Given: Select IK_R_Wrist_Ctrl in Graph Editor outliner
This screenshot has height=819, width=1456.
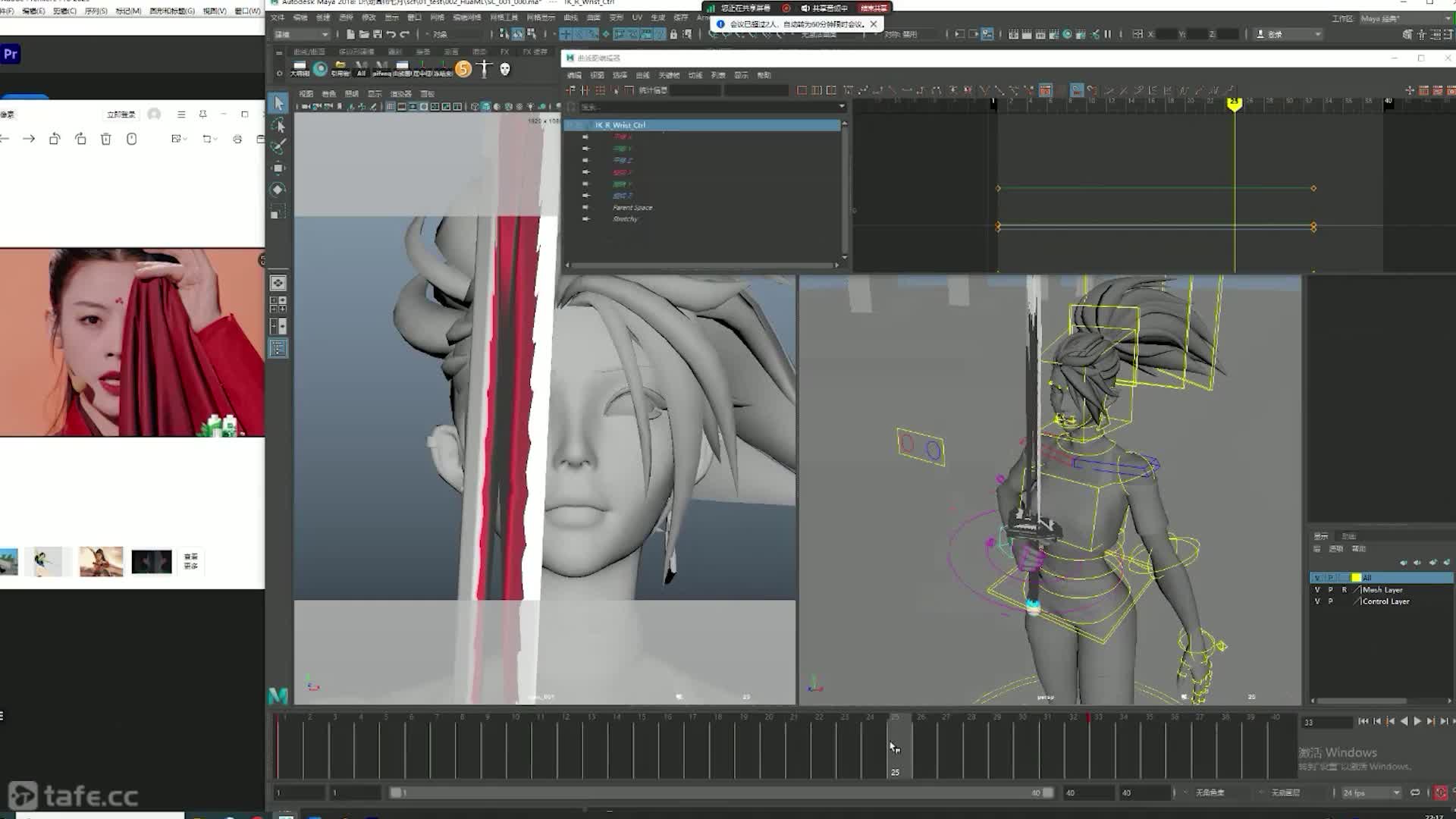Looking at the screenshot, I should coord(703,125).
